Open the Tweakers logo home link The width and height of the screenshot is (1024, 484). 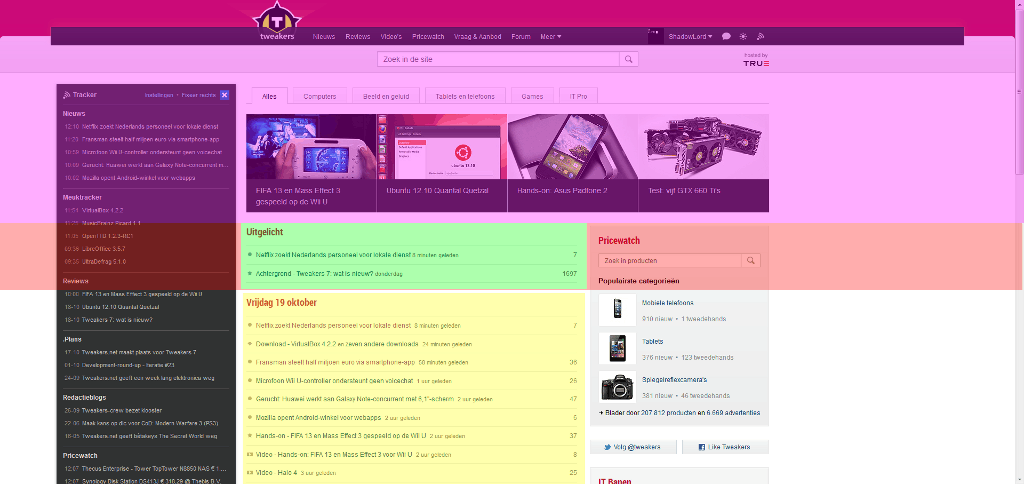point(277,23)
